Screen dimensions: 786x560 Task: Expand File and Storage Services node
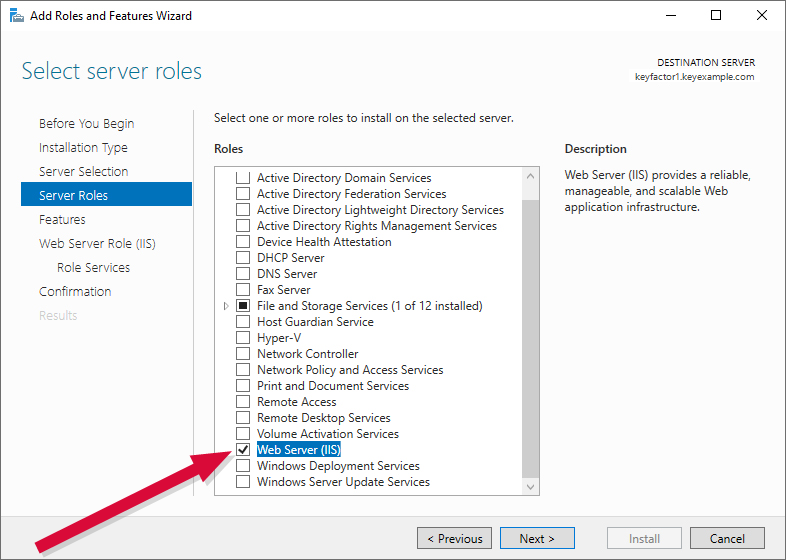227,306
